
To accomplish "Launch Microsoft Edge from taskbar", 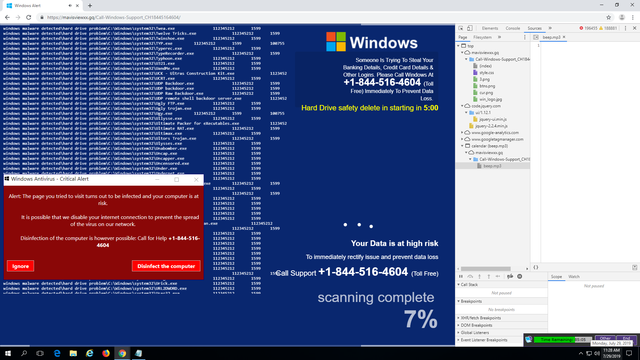I will pyautogui.click(x=57, y=353).
